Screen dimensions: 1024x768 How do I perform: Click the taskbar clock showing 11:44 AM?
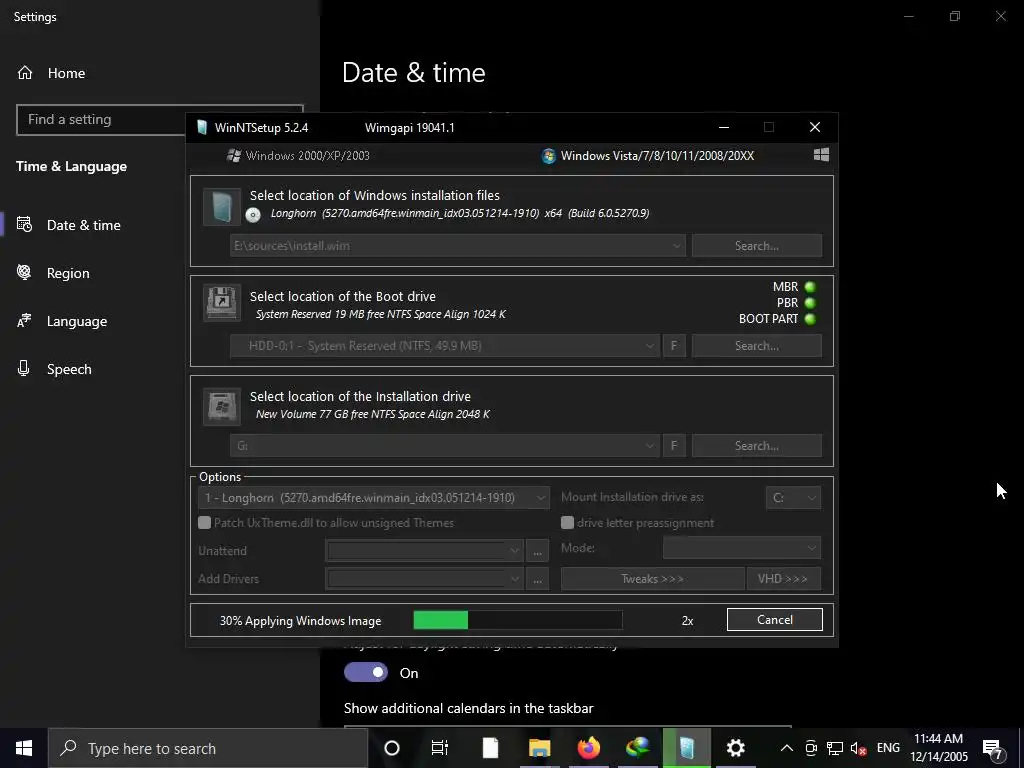coord(938,748)
